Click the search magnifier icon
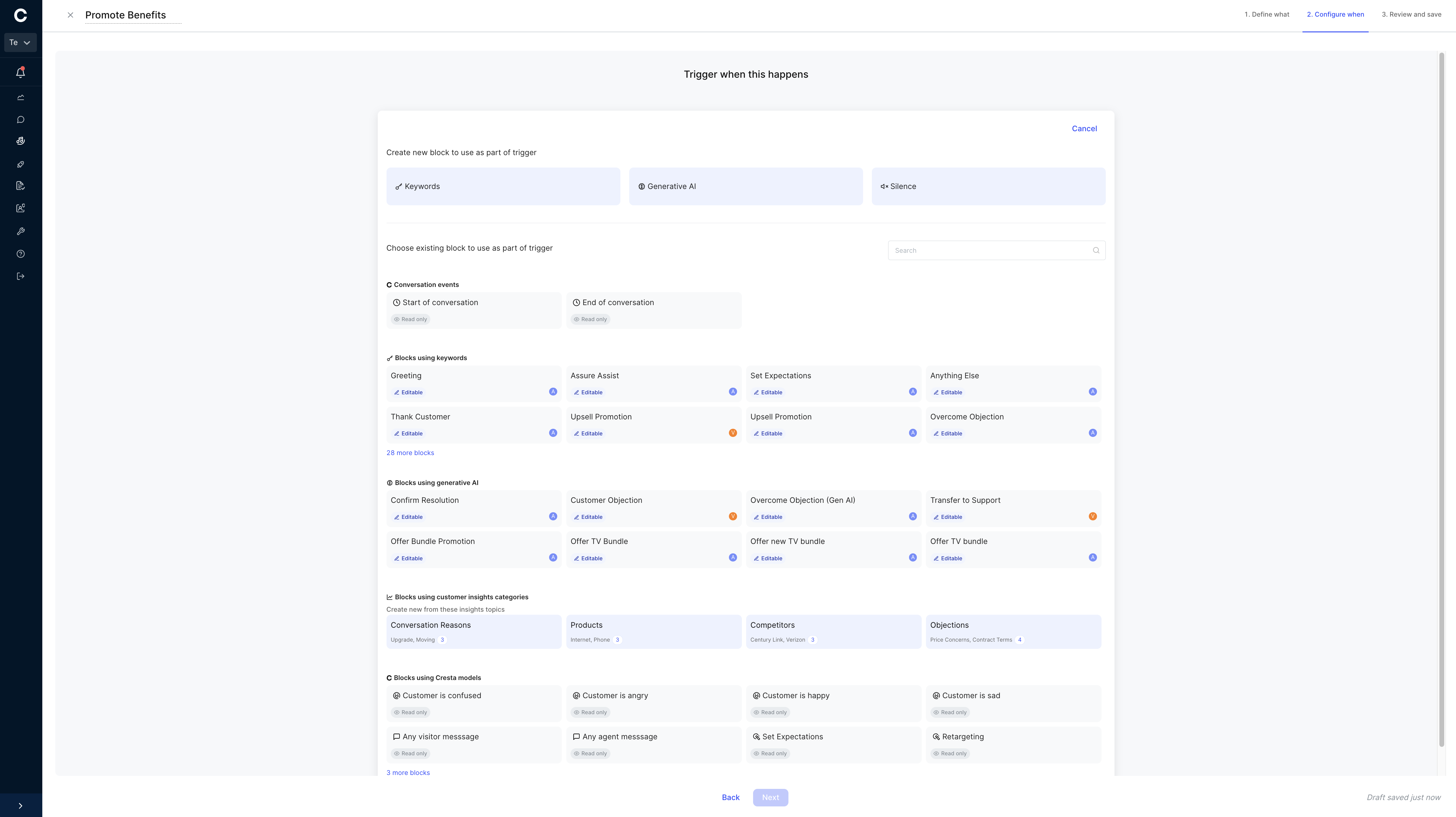Image resolution: width=1456 pixels, height=817 pixels. [x=1096, y=250]
